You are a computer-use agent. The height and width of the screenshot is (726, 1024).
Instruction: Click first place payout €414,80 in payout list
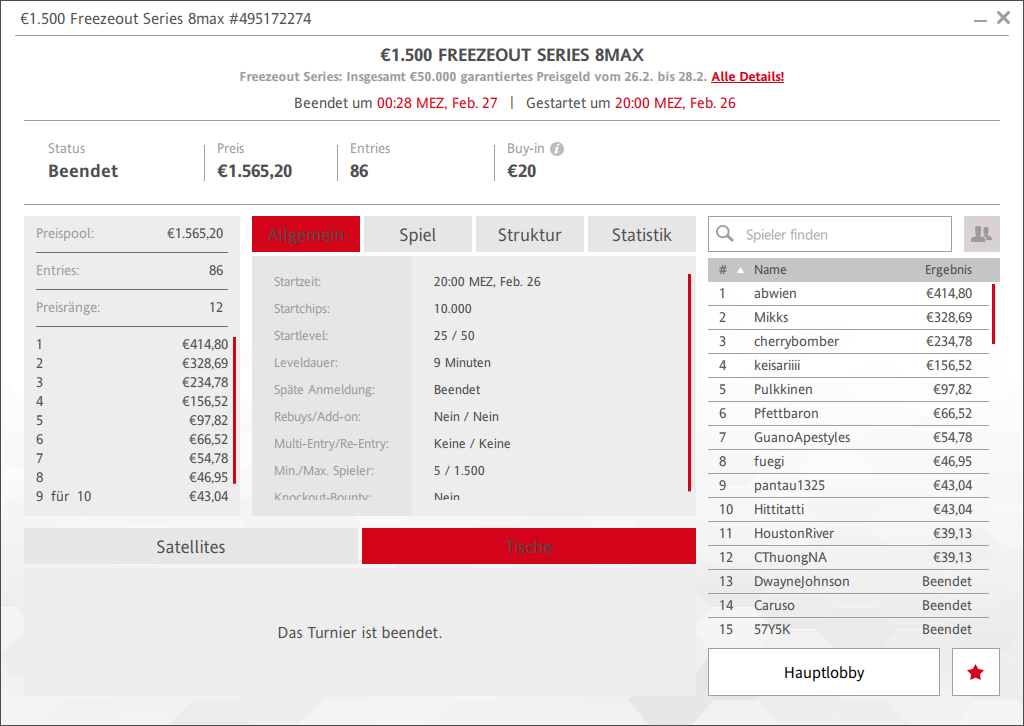205,344
